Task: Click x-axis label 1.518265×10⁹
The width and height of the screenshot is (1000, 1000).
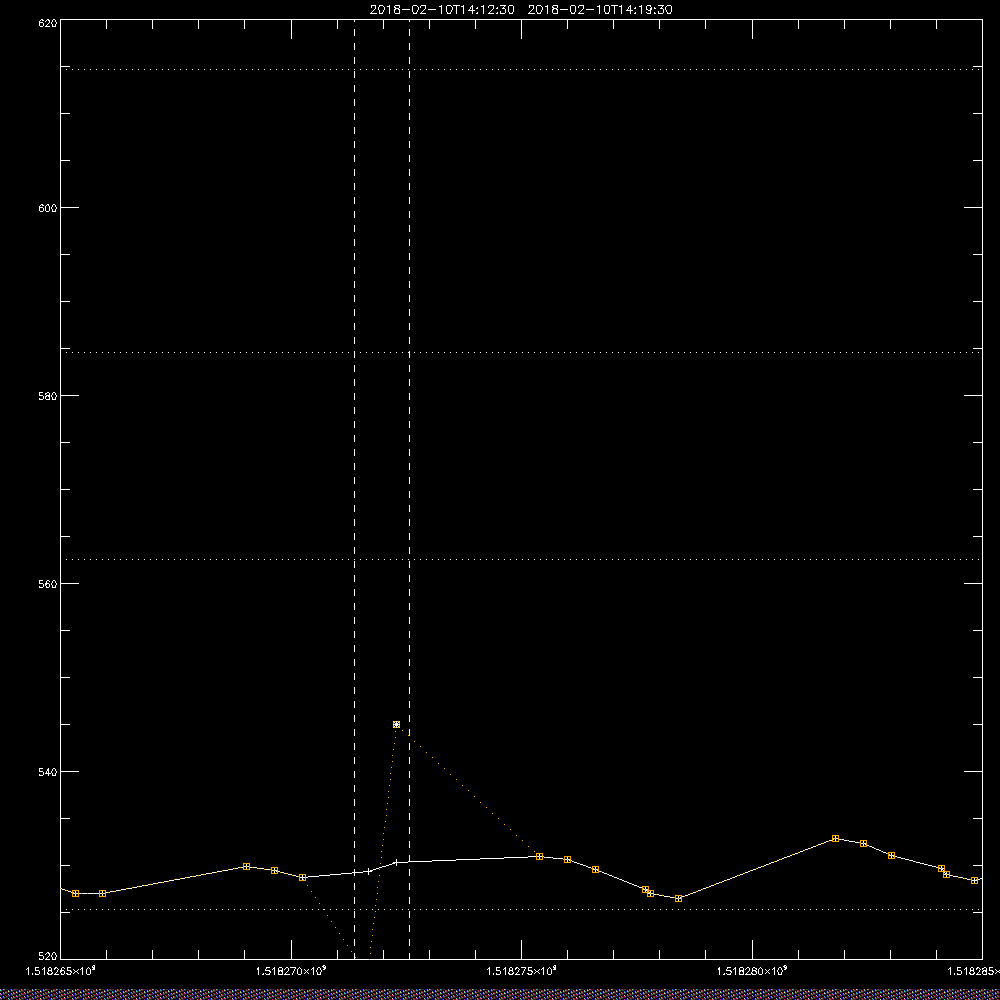Action: point(61,971)
